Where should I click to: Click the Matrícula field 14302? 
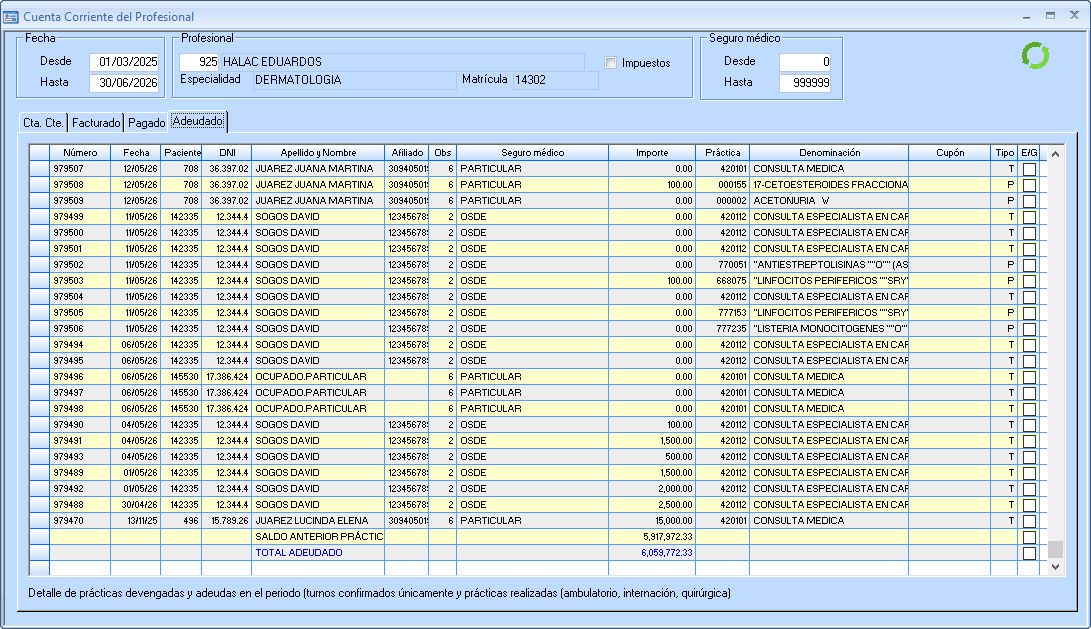coord(555,80)
